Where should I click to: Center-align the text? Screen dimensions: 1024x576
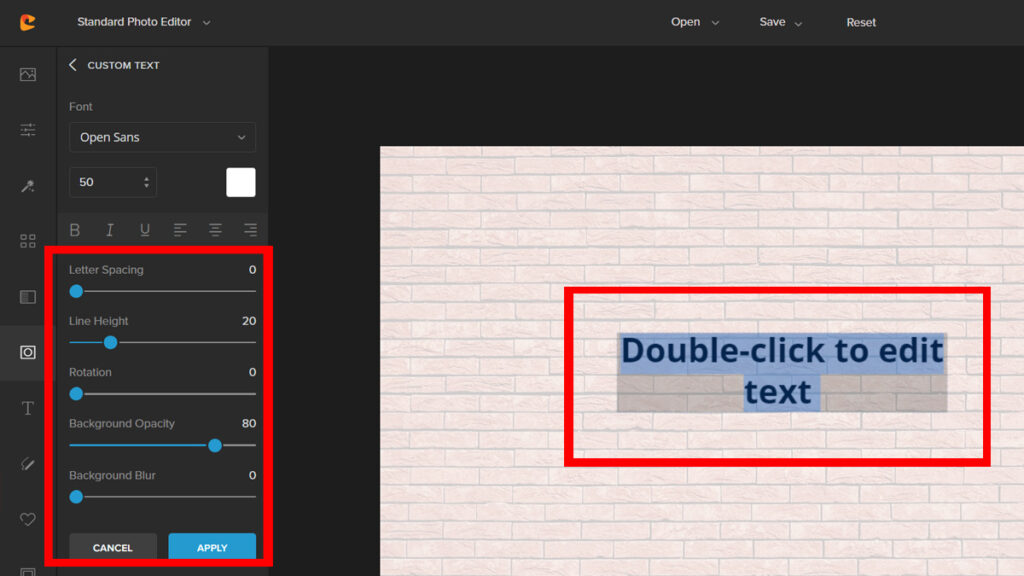click(215, 230)
